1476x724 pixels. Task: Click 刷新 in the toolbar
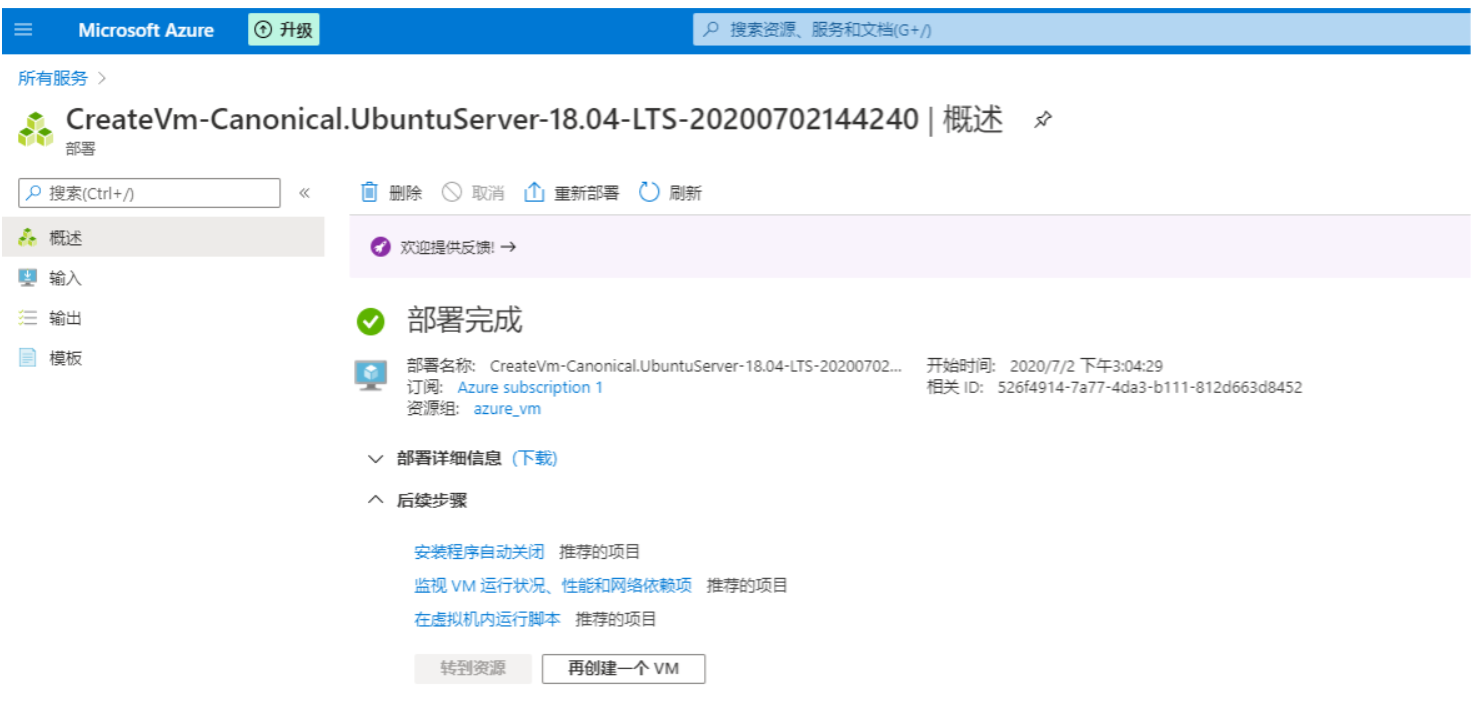[685, 193]
